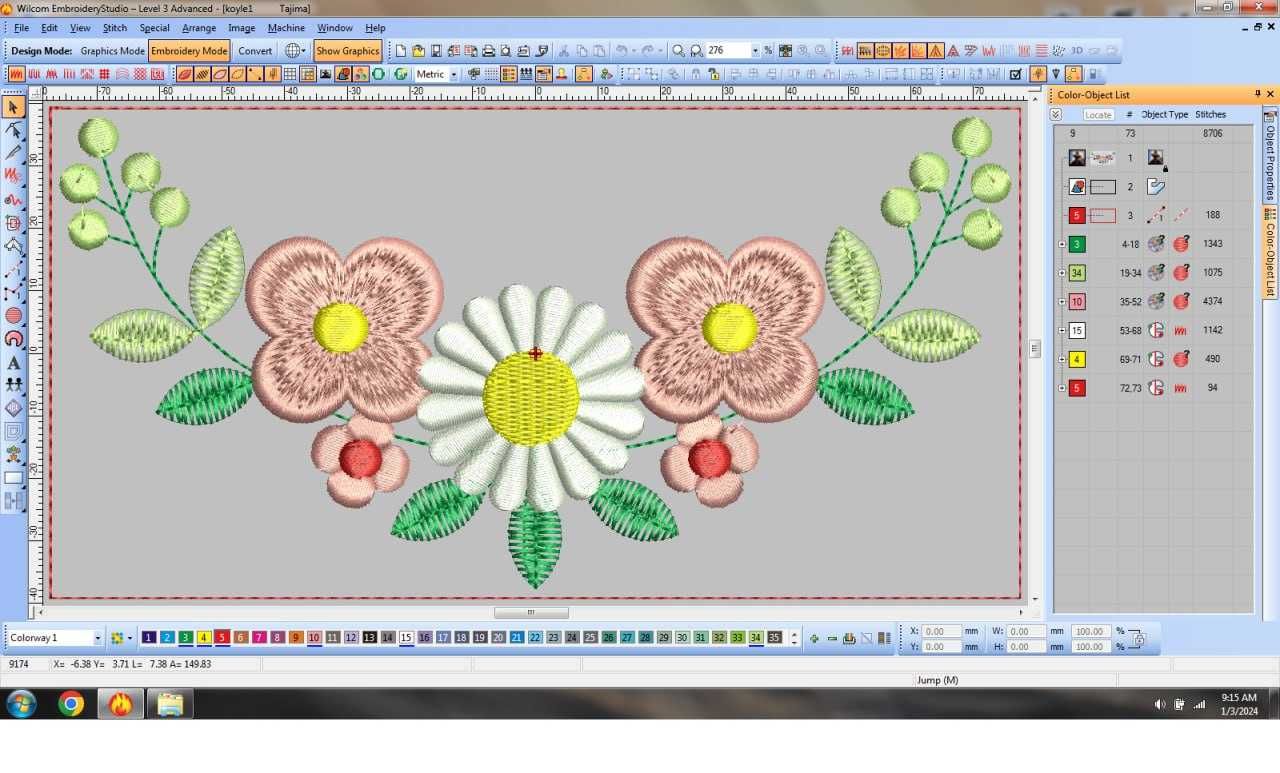Select the red circle digitizing tool
Screen dimensions: 1280x773
(13, 315)
